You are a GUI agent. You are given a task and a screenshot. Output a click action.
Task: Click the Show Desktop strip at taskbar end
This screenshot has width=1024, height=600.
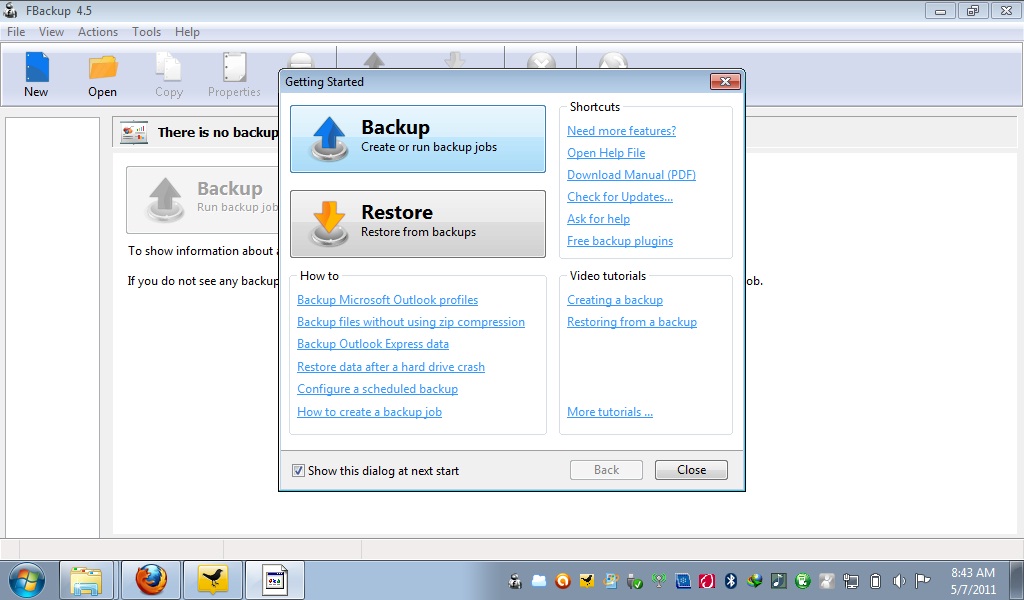tap(1017, 580)
